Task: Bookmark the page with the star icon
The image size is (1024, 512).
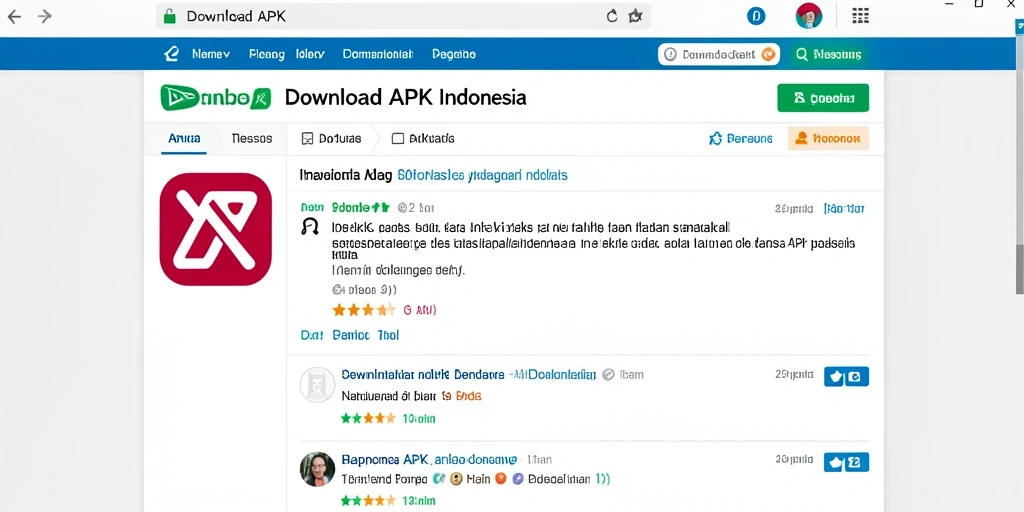Action: pyautogui.click(x=635, y=16)
